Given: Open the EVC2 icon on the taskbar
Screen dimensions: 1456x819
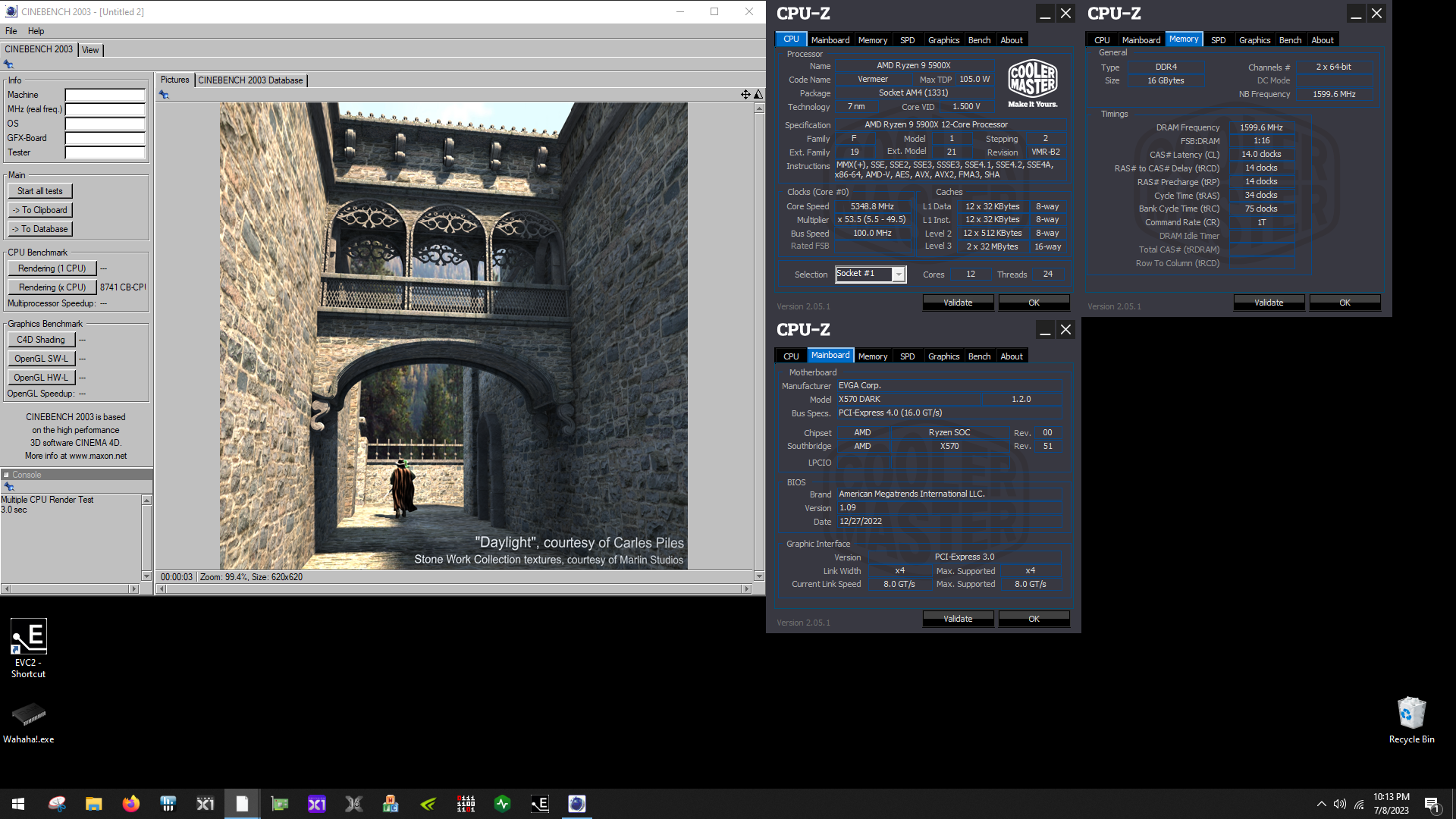Looking at the screenshot, I should 540,804.
